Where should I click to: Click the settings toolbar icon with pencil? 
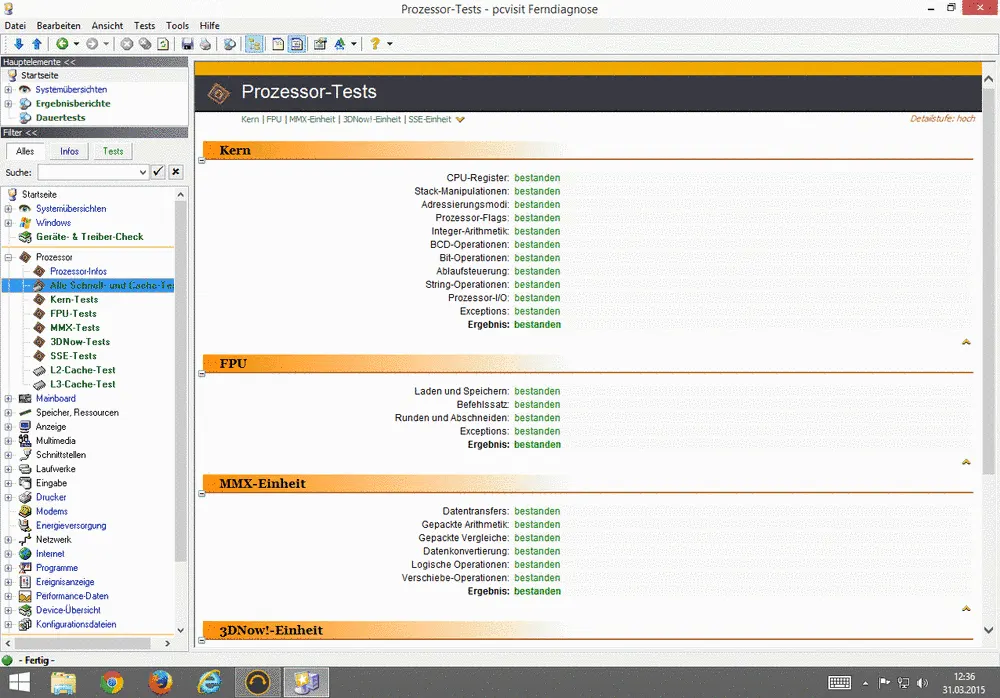point(320,43)
